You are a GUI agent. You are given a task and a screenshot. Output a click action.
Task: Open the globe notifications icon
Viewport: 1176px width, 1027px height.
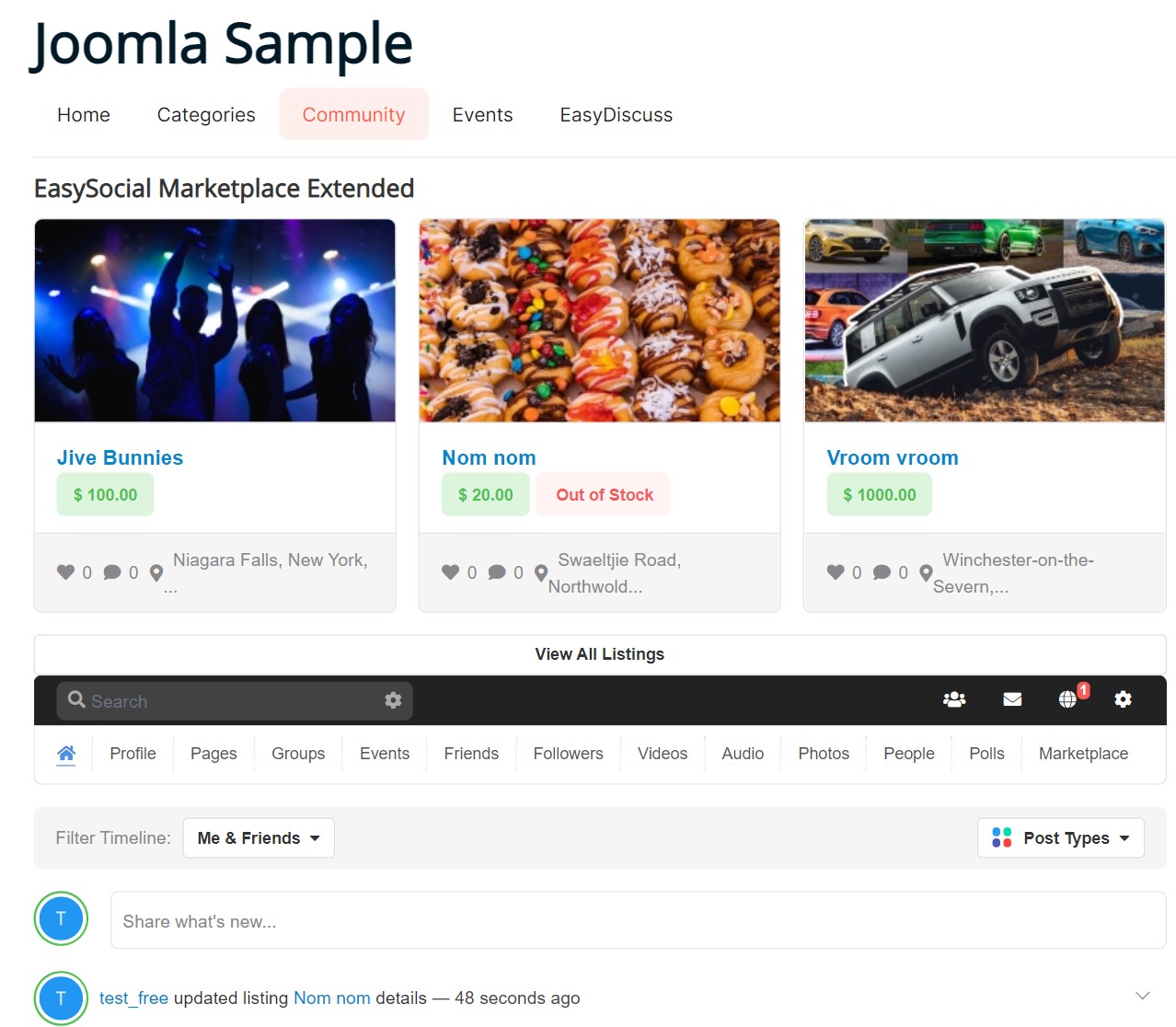pos(1067,699)
